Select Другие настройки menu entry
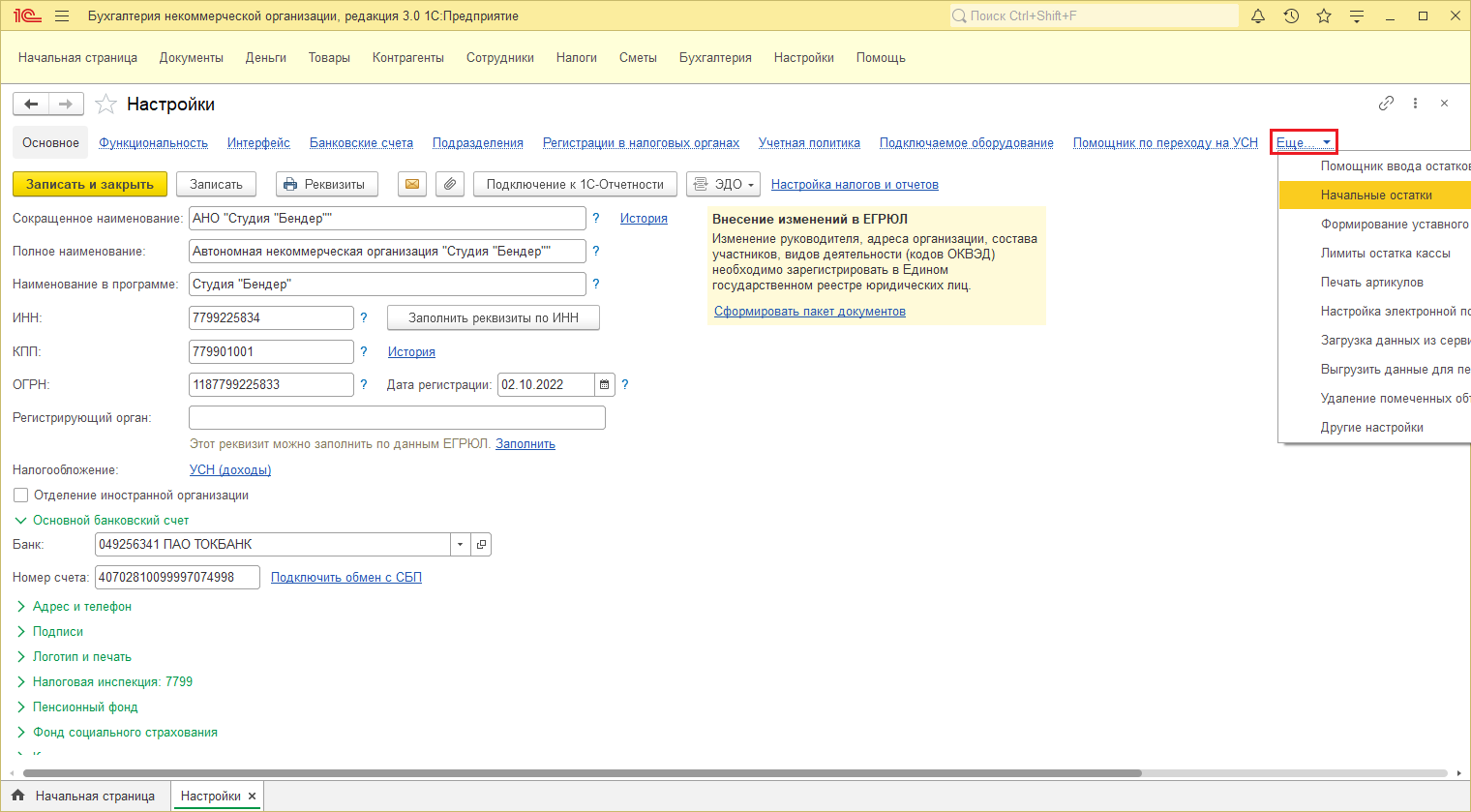 [x=1375, y=427]
